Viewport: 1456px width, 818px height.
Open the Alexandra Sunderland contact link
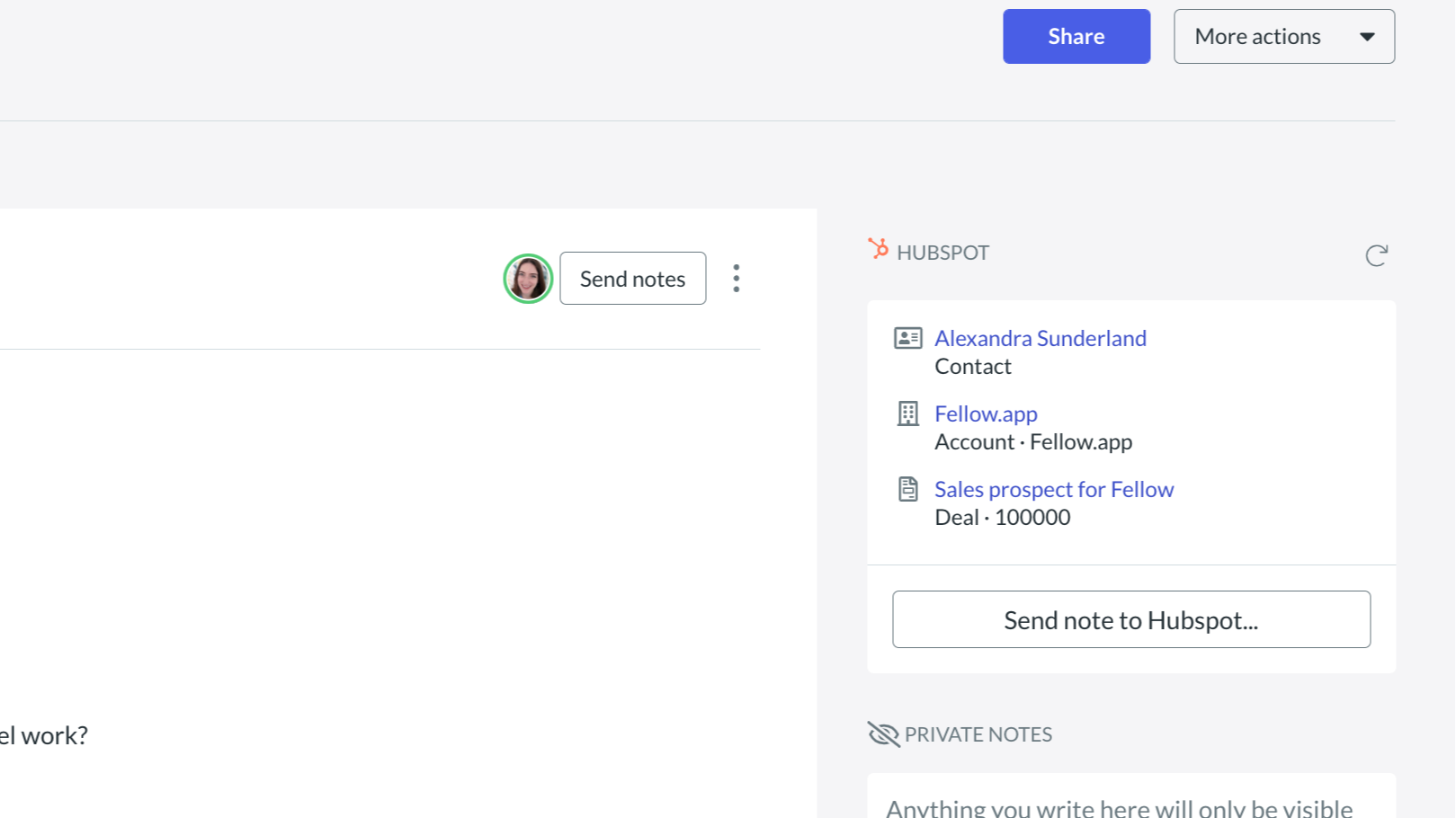(1041, 338)
